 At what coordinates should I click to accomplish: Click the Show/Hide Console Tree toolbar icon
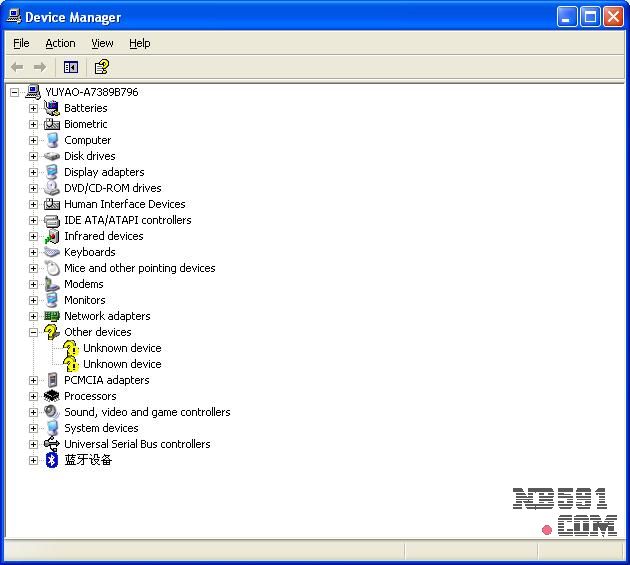[71, 67]
